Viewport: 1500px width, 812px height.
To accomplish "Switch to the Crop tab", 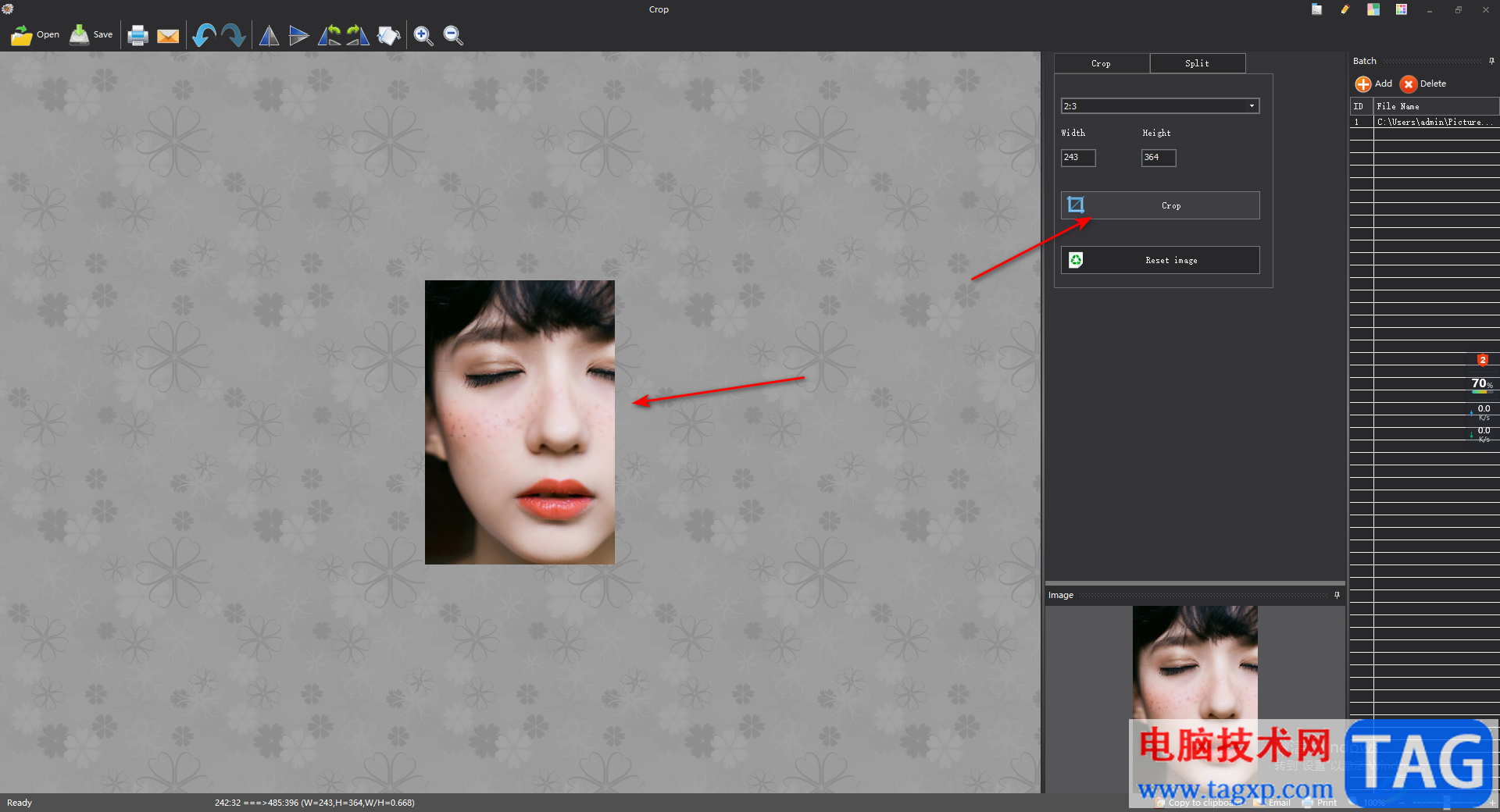I will pos(1102,63).
